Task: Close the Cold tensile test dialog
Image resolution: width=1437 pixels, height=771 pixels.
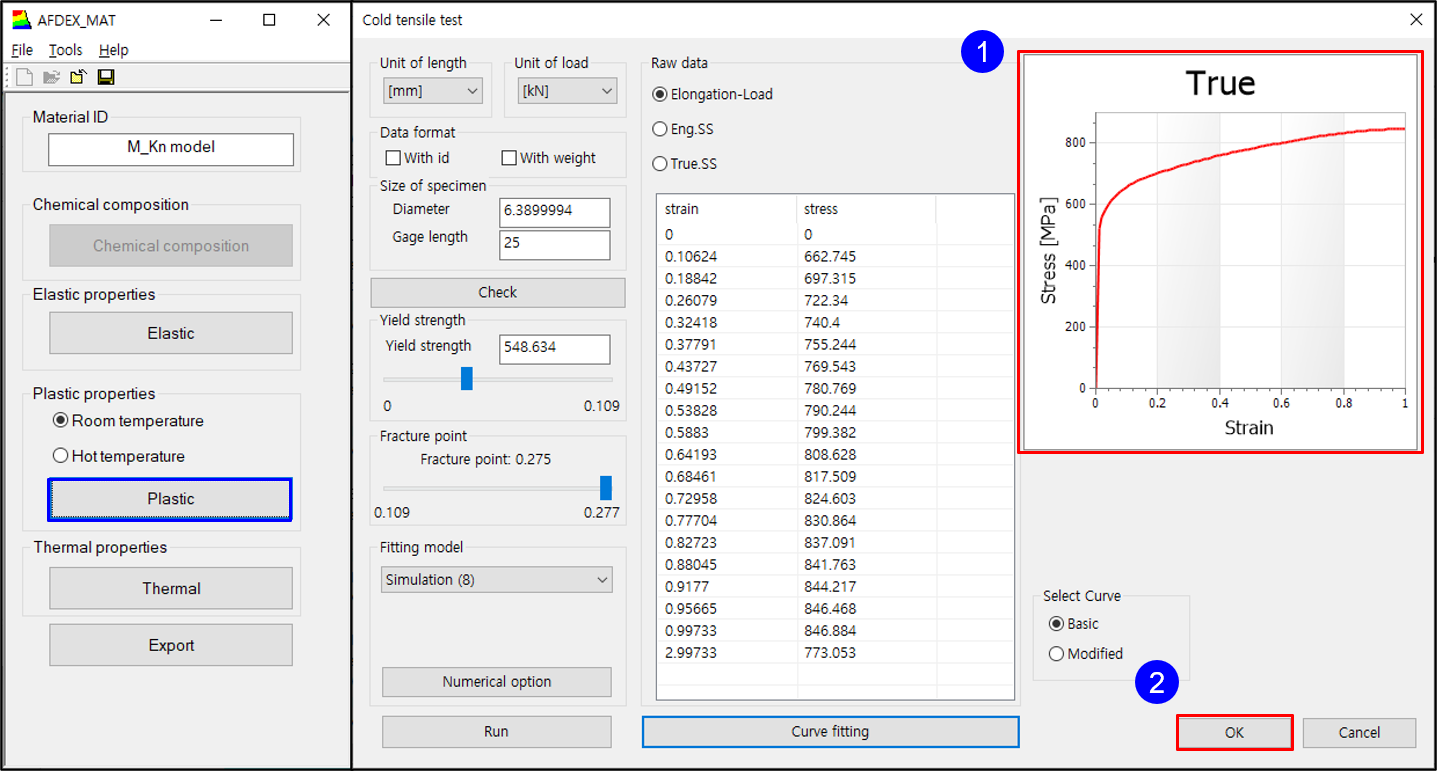Action: [x=1416, y=20]
